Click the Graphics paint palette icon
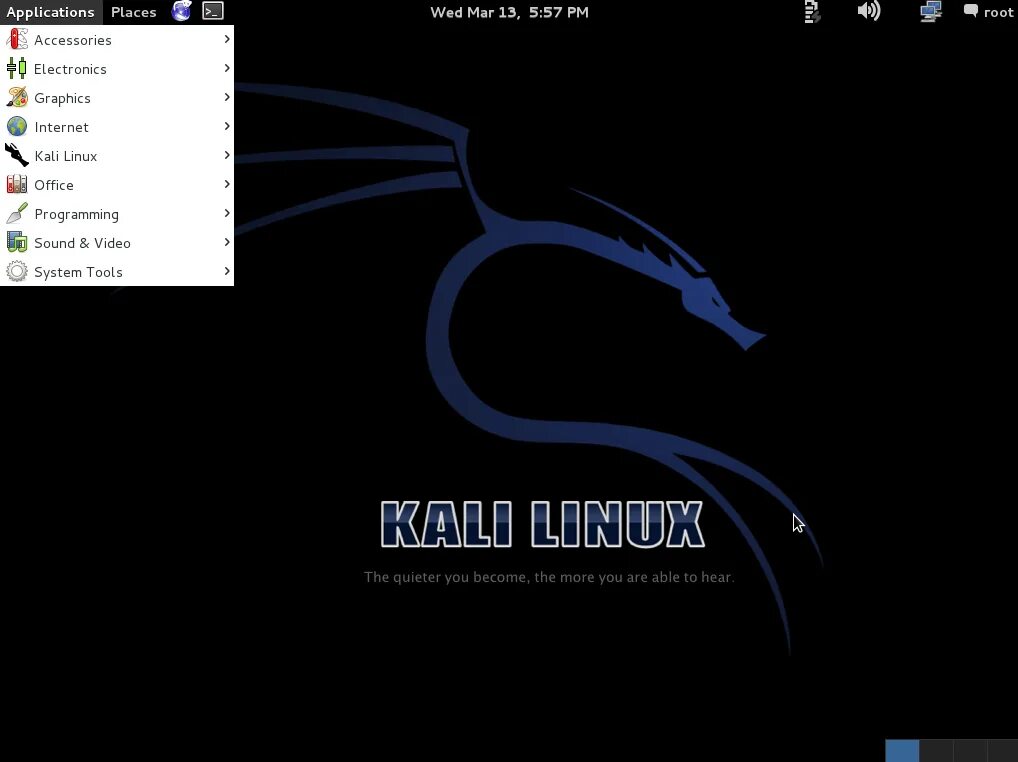The width and height of the screenshot is (1018, 762). tap(17, 97)
